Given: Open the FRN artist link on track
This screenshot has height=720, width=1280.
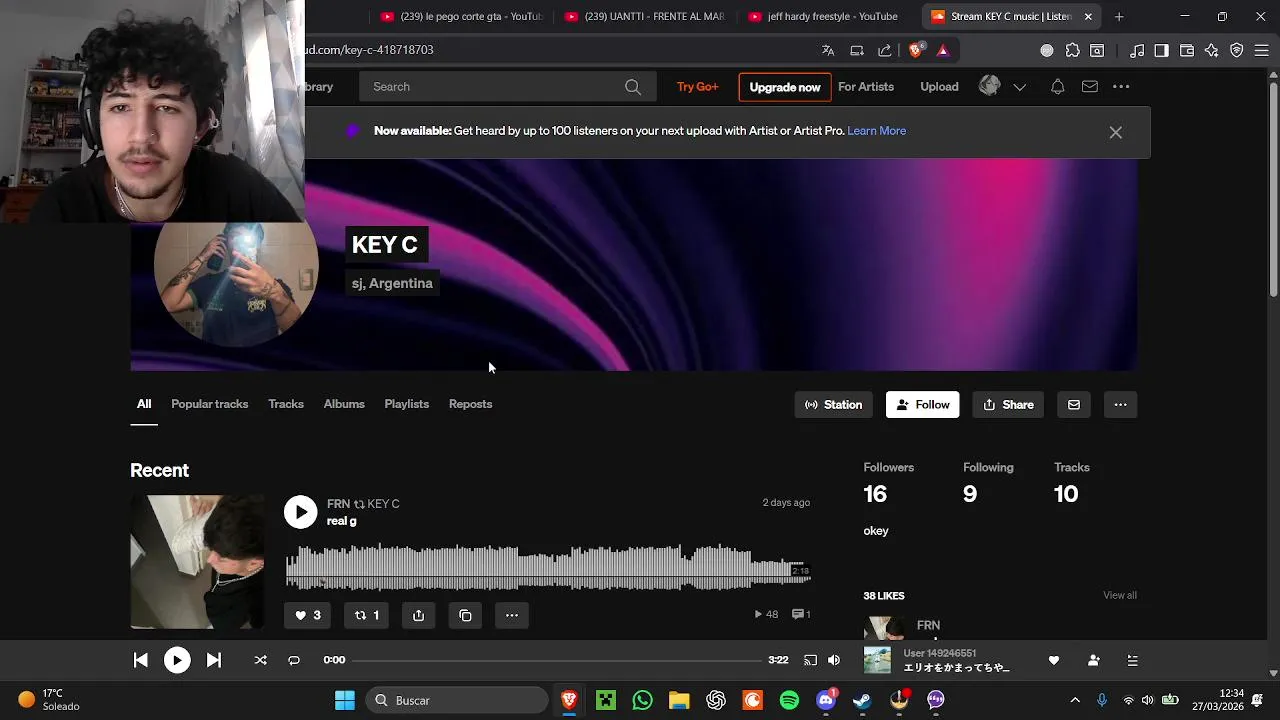Looking at the screenshot, I should pos(338,504).
